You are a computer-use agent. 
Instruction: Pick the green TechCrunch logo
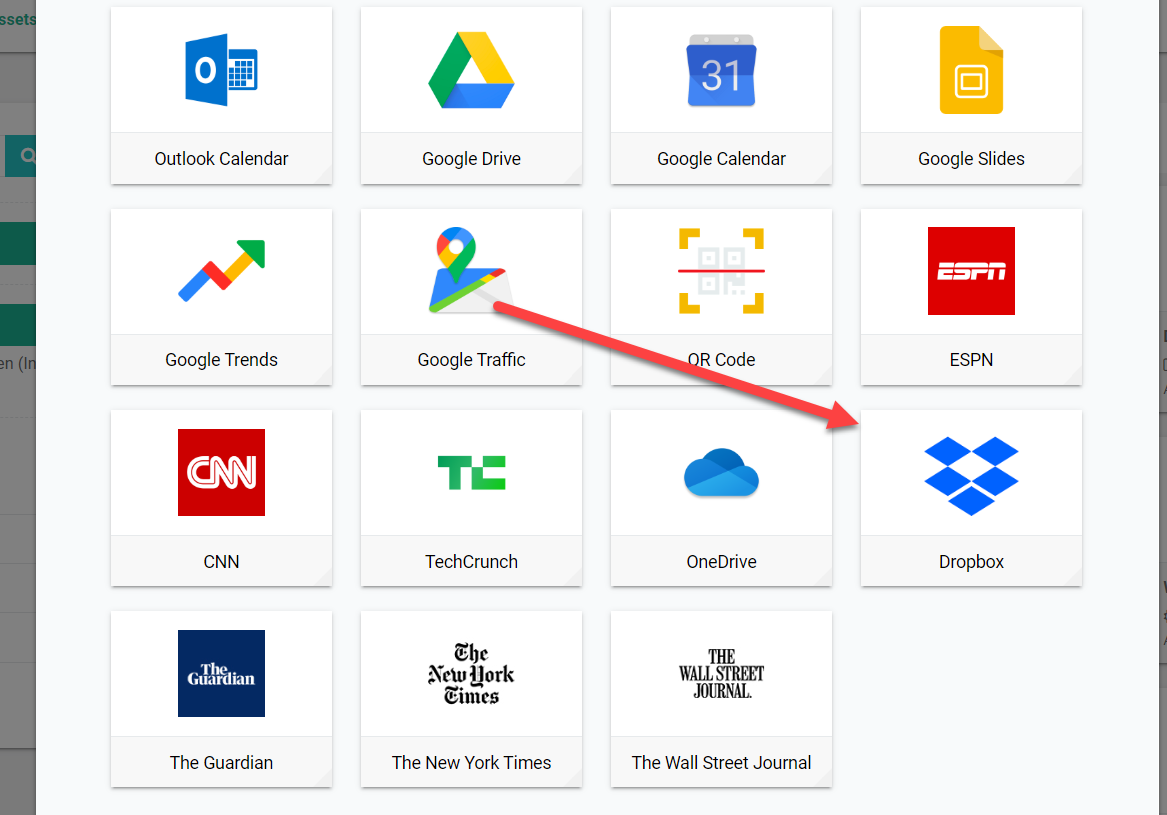471,472
